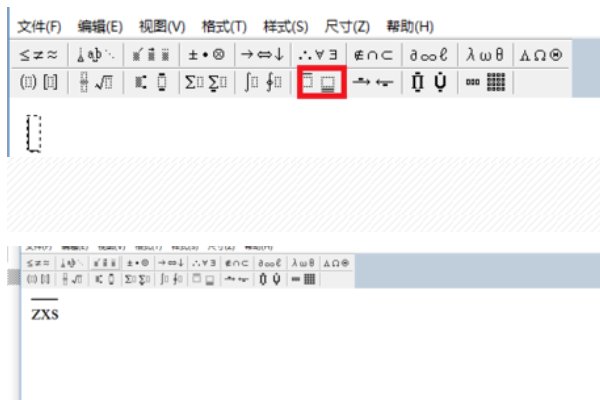
Task: Open uppercase Greek palette in ZXS window
Action: (x=336, y=263)
